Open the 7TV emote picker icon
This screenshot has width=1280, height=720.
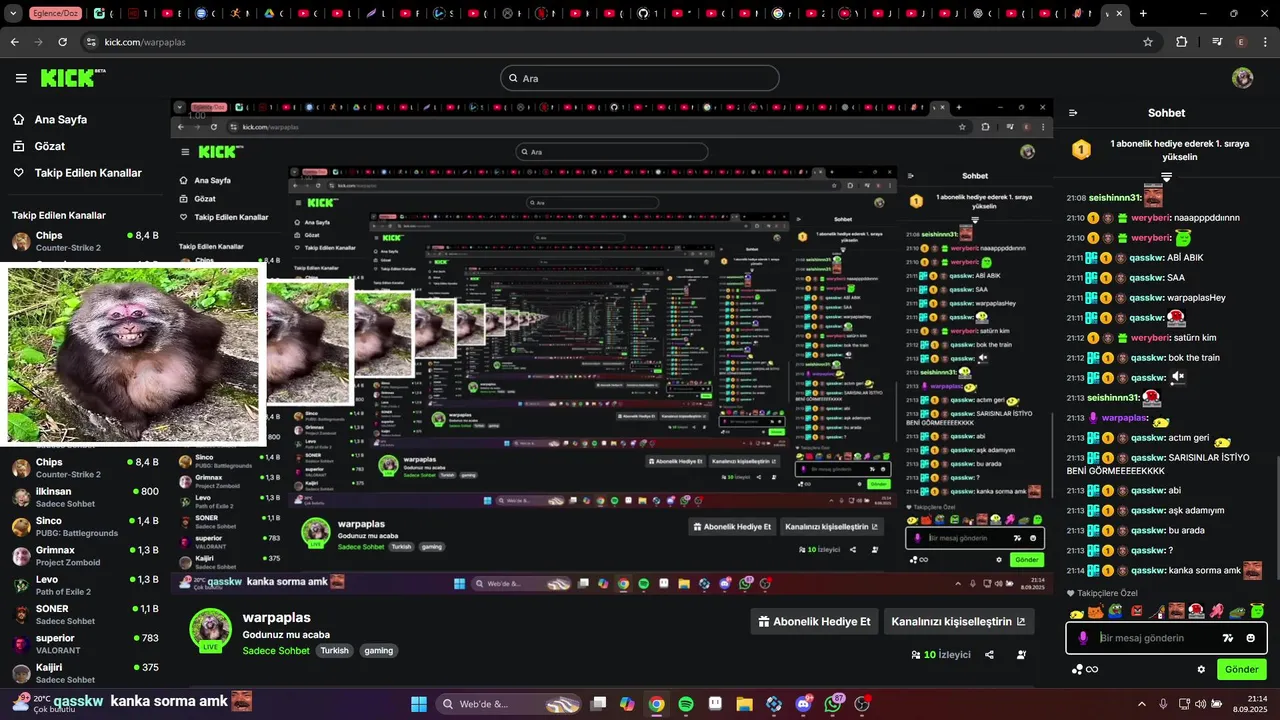(x=1228, y=638)
